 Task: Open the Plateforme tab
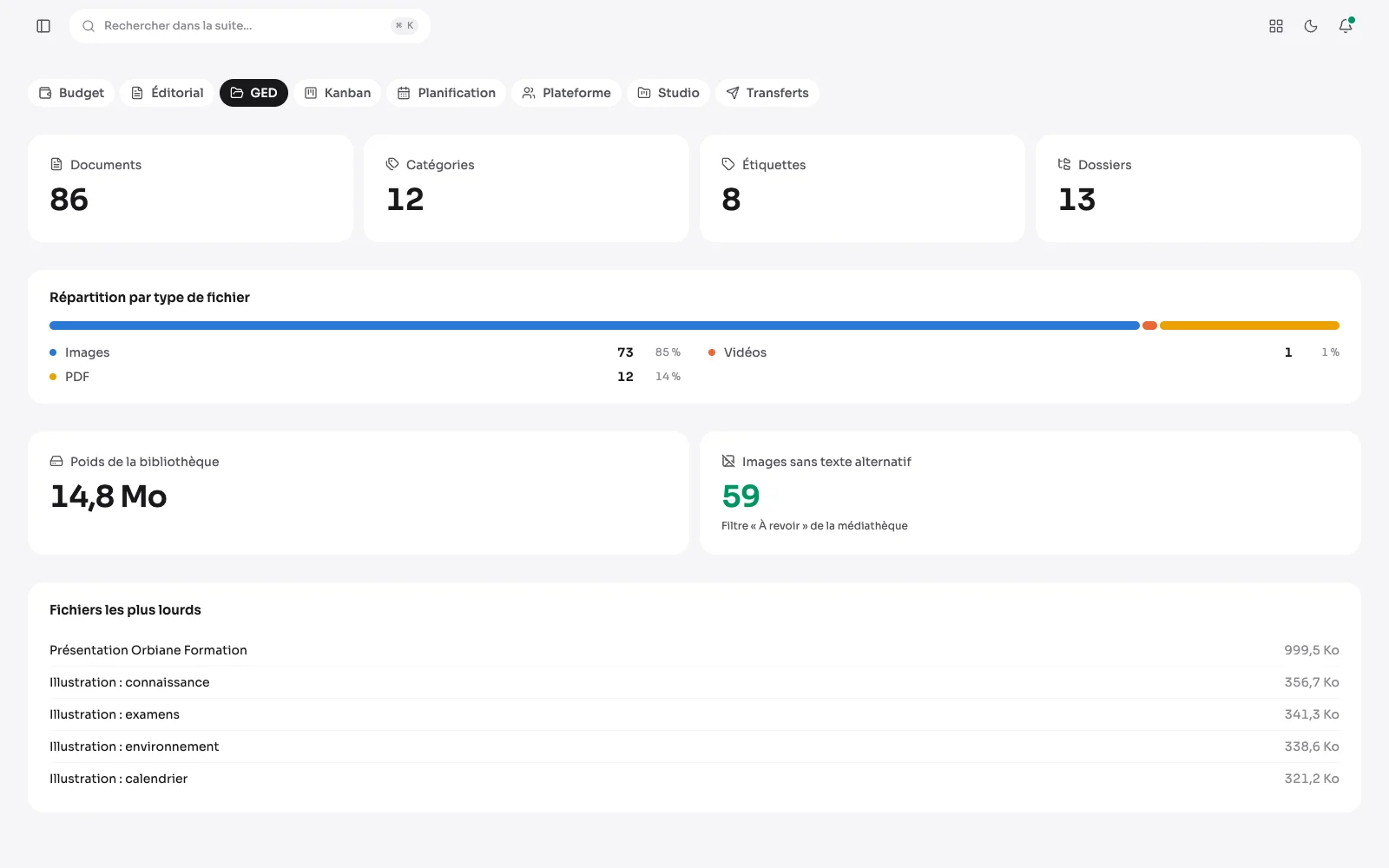566,93
